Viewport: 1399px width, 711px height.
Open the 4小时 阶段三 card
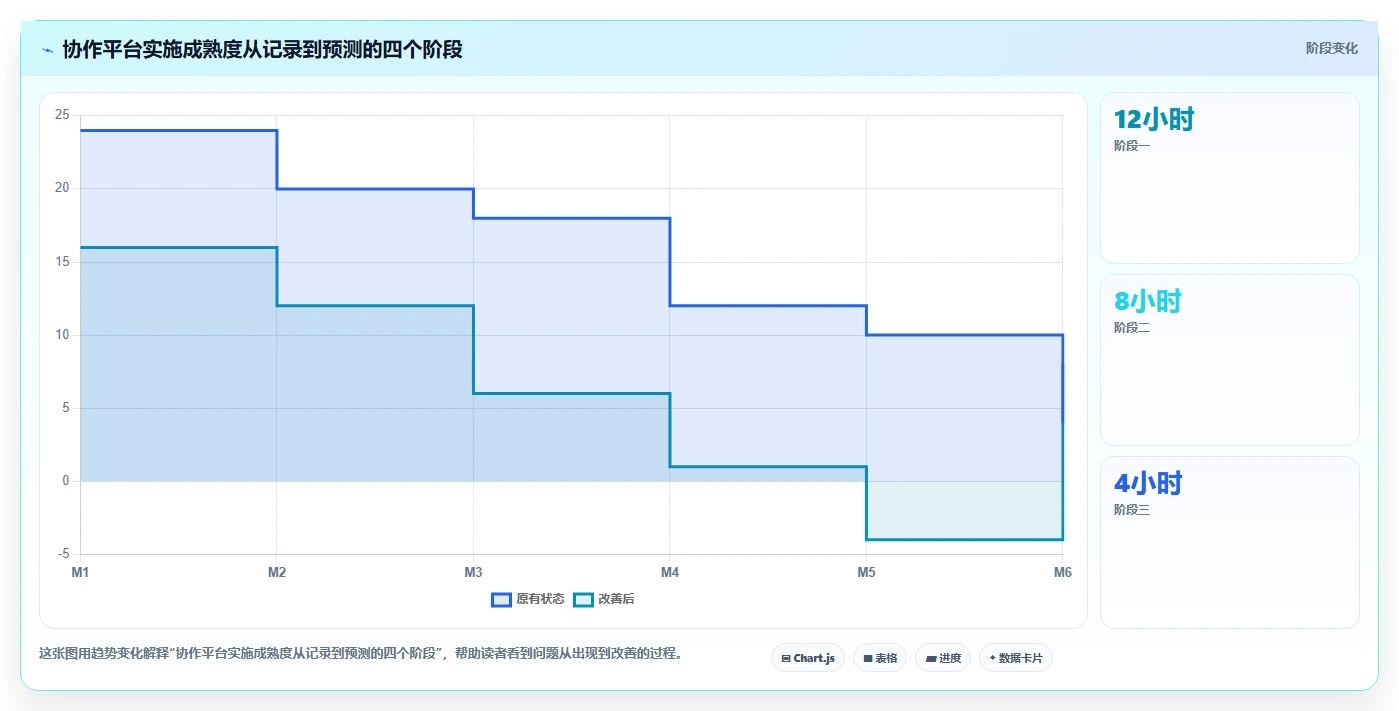tap(1230, 542)
